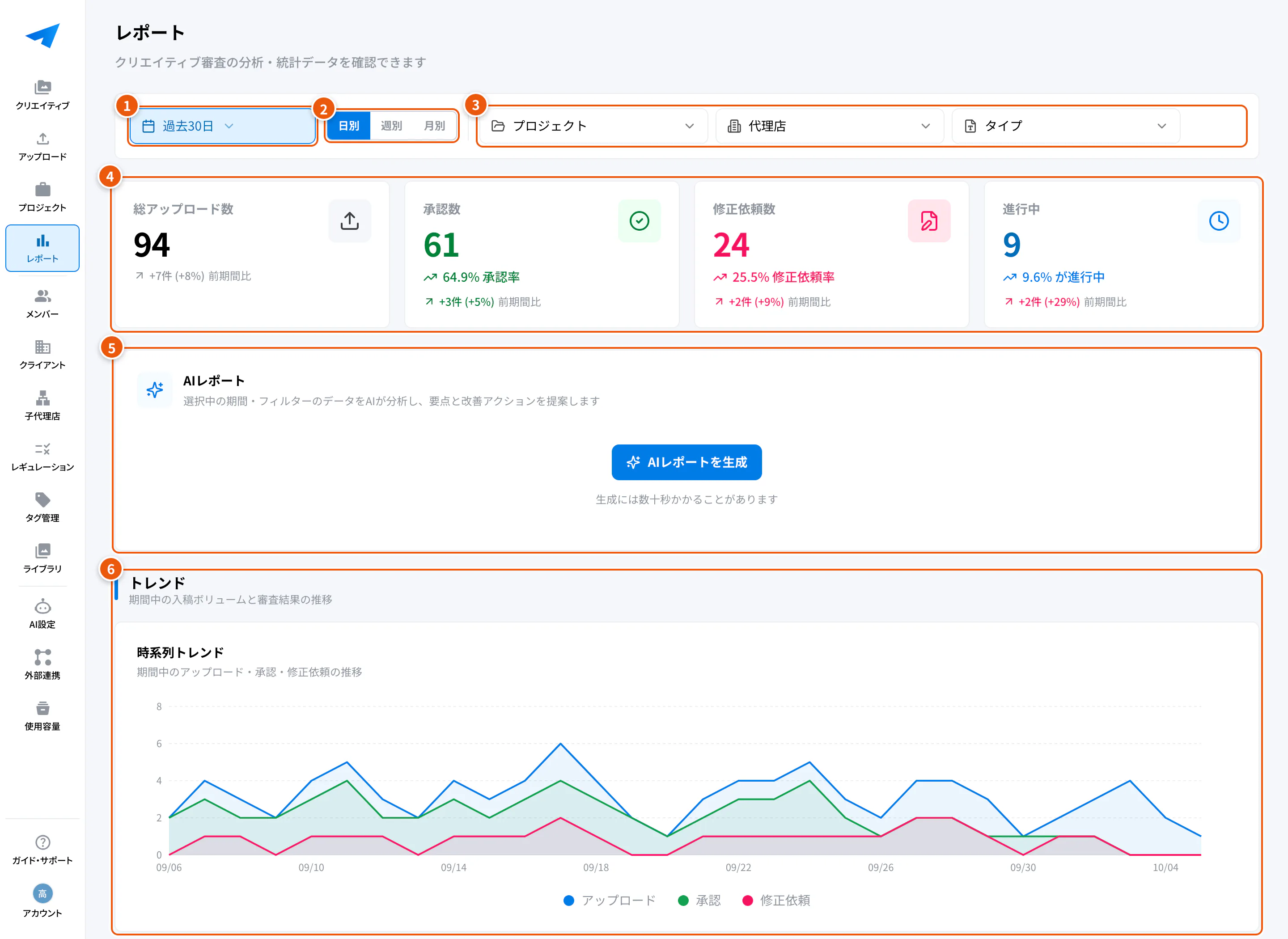1288x939 pixels.
Task: Open the プロジェクト filter dropdown
Action: point(593,126)
